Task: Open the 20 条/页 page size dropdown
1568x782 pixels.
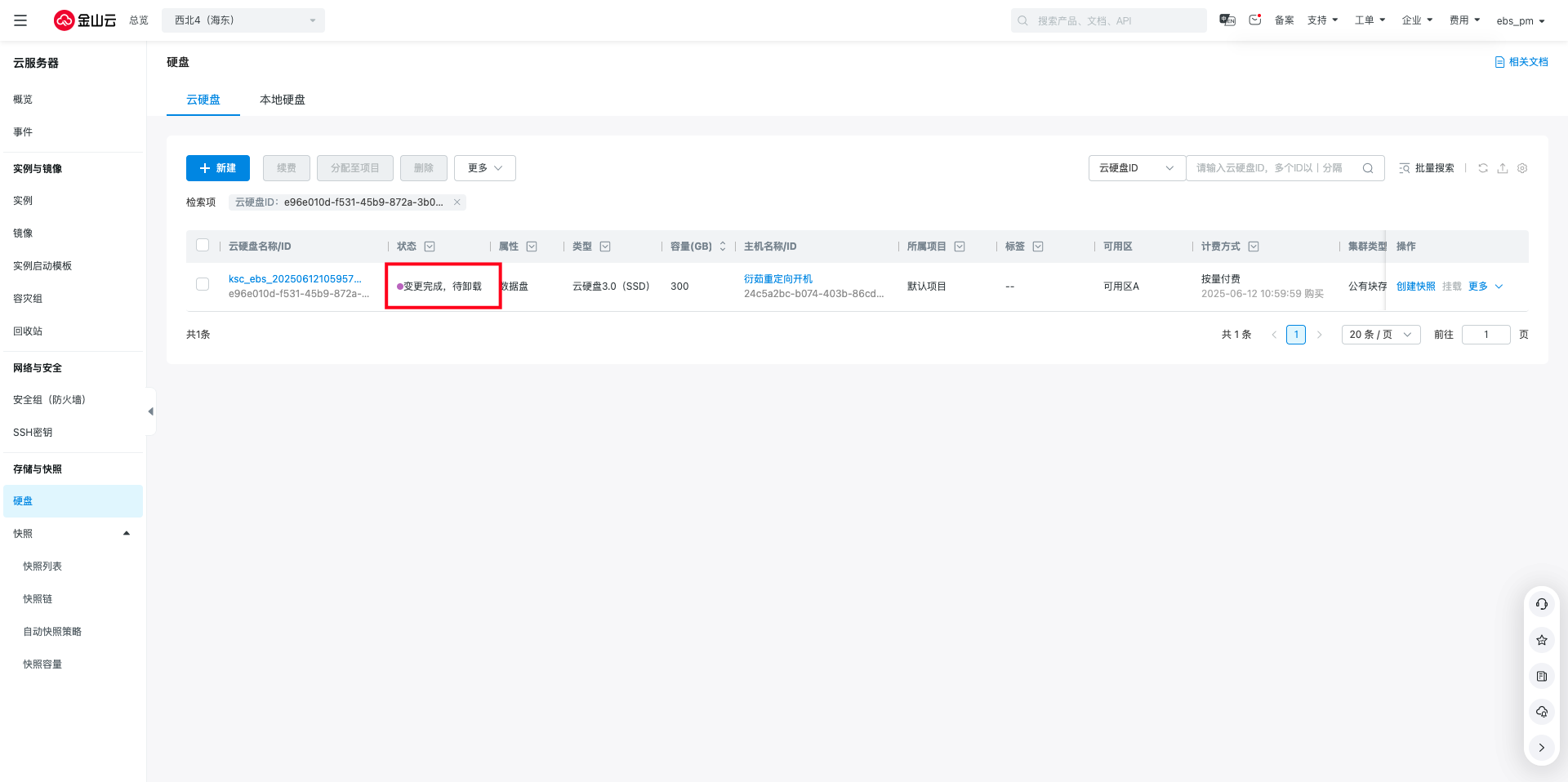Action: coord(1380,335)
